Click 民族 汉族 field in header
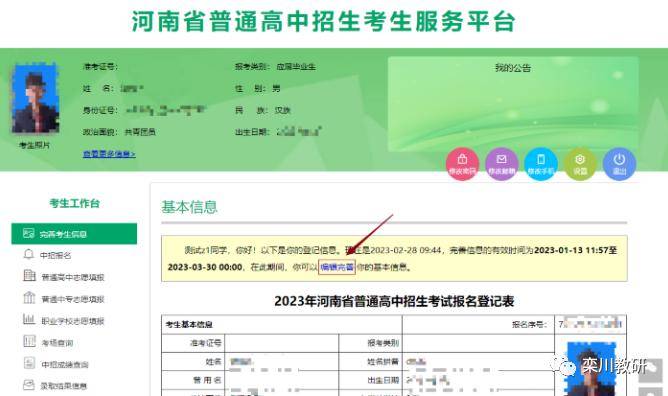Viewport: 668px width, 396px height. click(262, 110)
